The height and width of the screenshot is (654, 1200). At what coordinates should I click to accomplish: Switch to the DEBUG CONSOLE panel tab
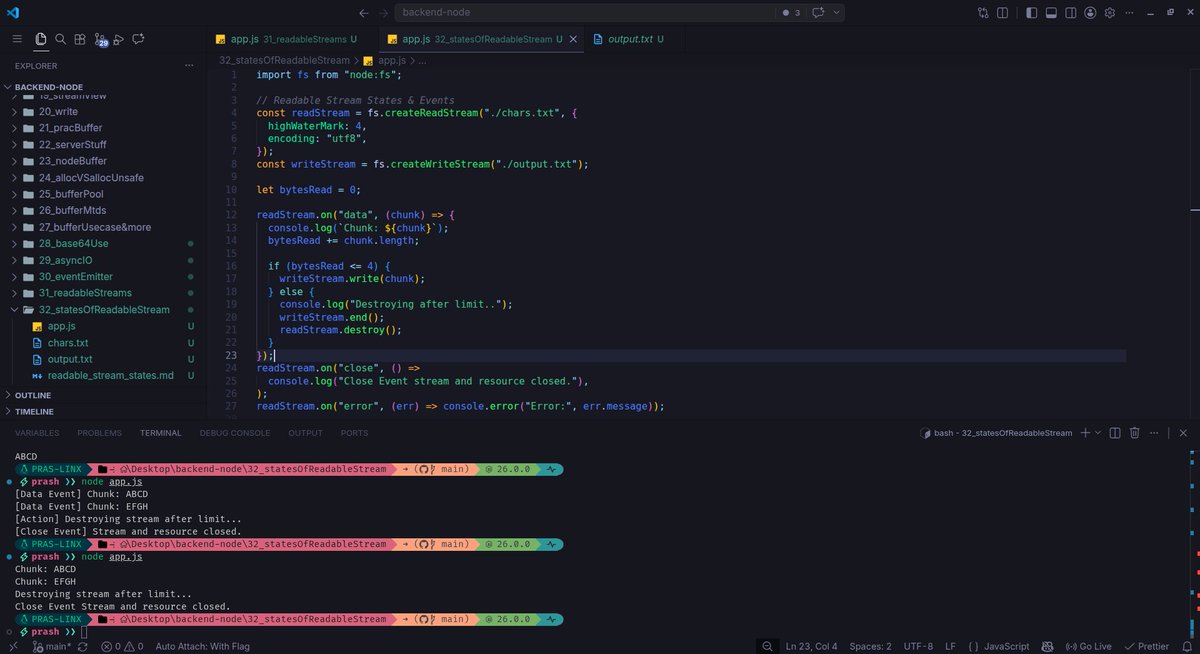pos(234,433)
